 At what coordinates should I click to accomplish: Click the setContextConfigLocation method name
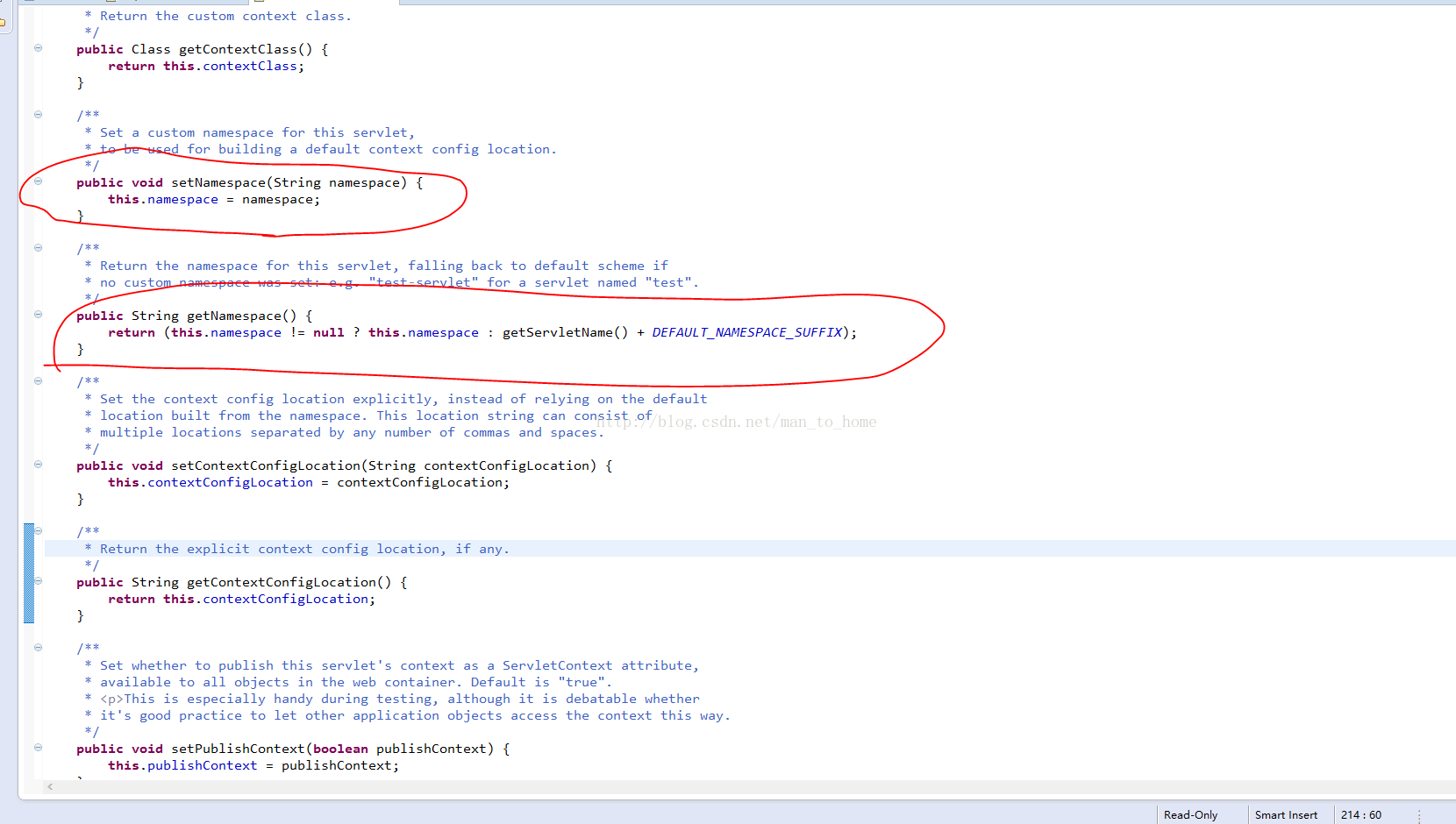pos(266,465)
